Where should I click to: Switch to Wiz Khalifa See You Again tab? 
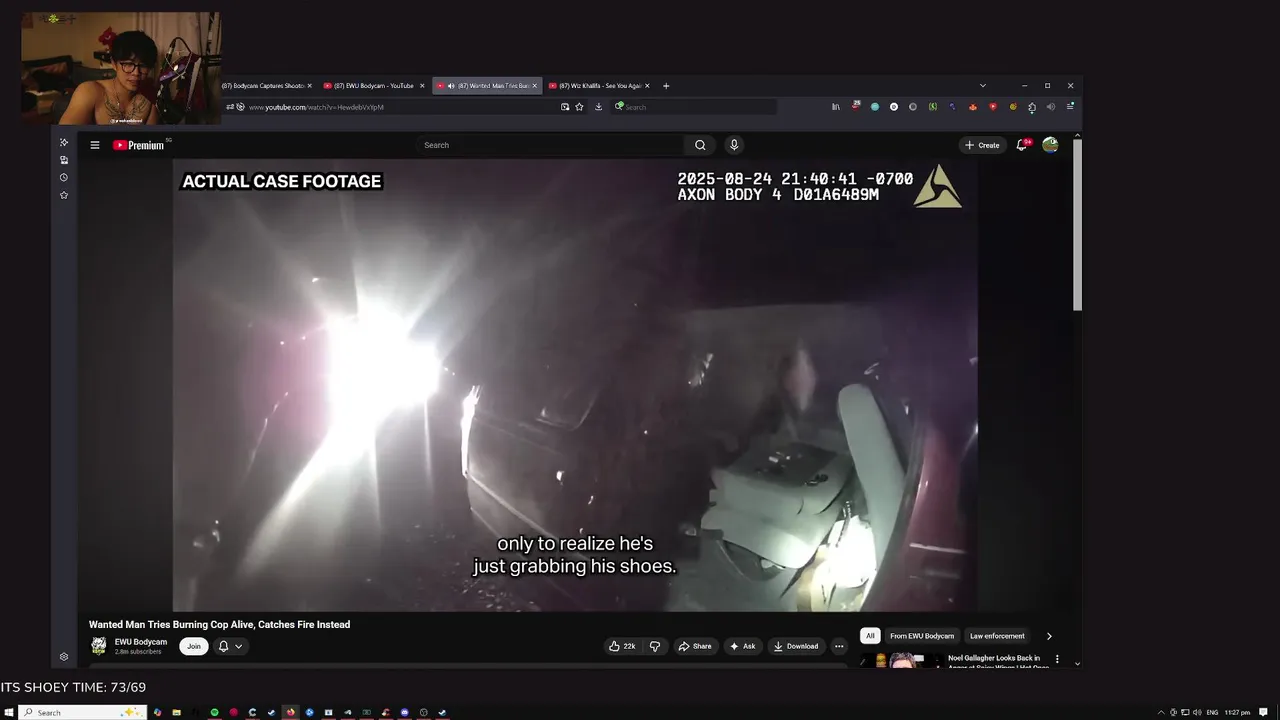click(x=597, y=86)
